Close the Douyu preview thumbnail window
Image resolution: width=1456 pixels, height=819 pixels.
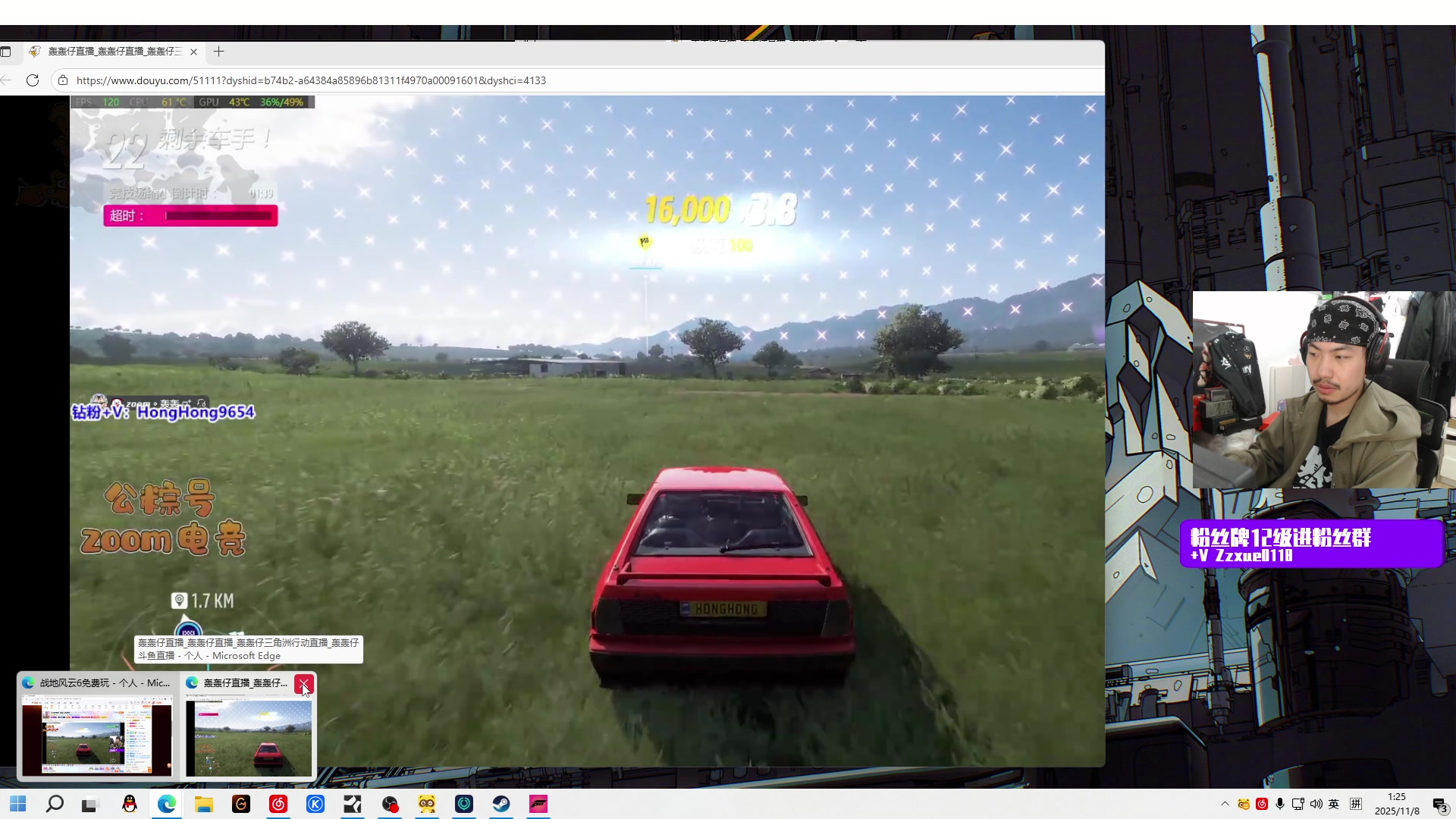303,683
